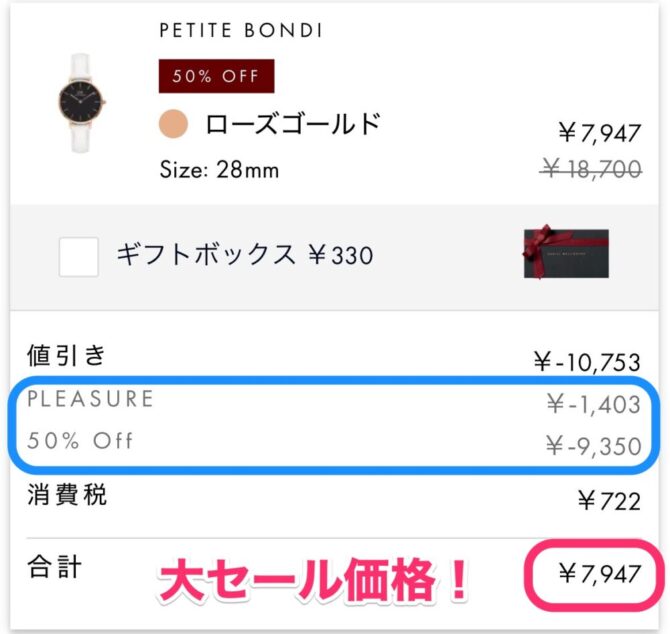This screenshot has height=634, width=670.
Task: Click the red-ribbon gift box image
Action: point(565,253)
